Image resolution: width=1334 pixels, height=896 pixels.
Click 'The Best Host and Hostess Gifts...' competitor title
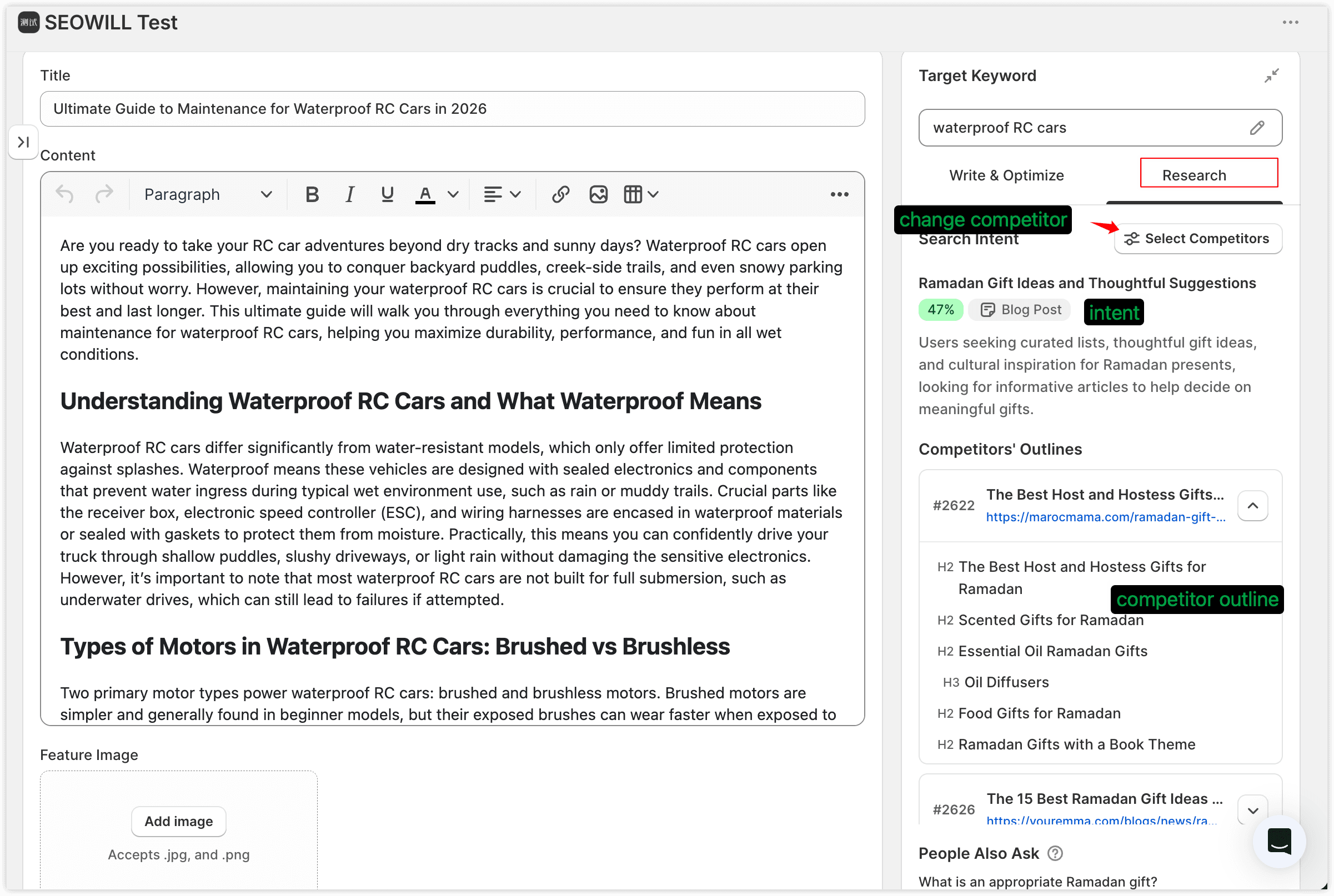click(1105, 494)
